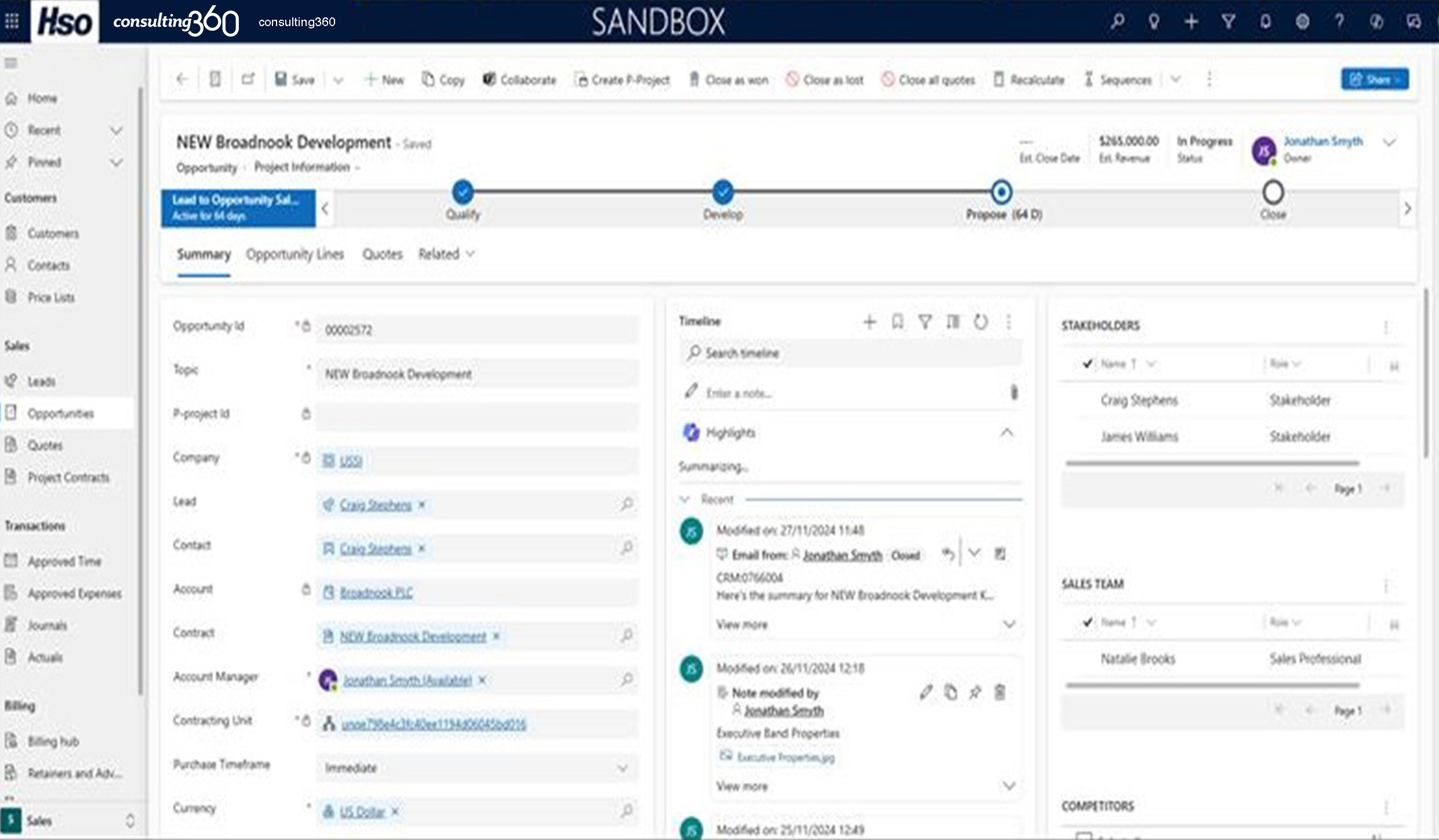
Task: Reply to the email from Jonathan Smyth
Action: pos(948,554)
